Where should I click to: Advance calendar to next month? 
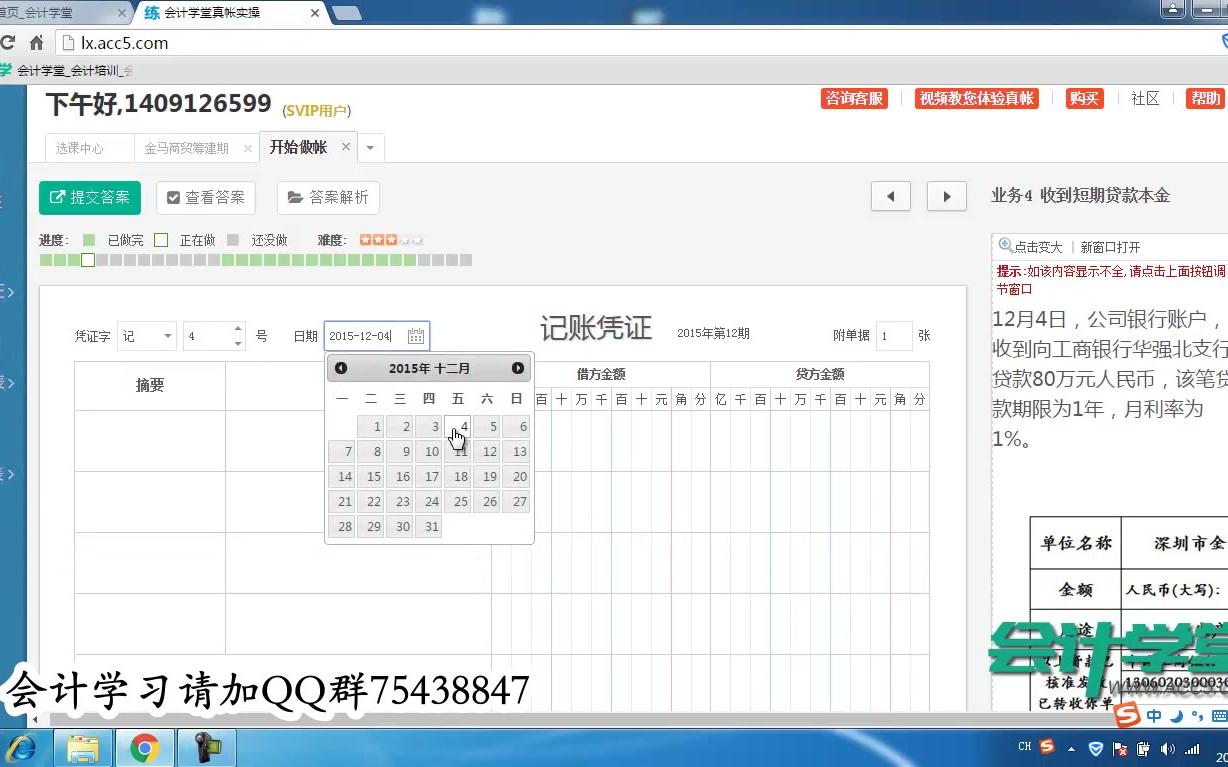coord(518,368)
